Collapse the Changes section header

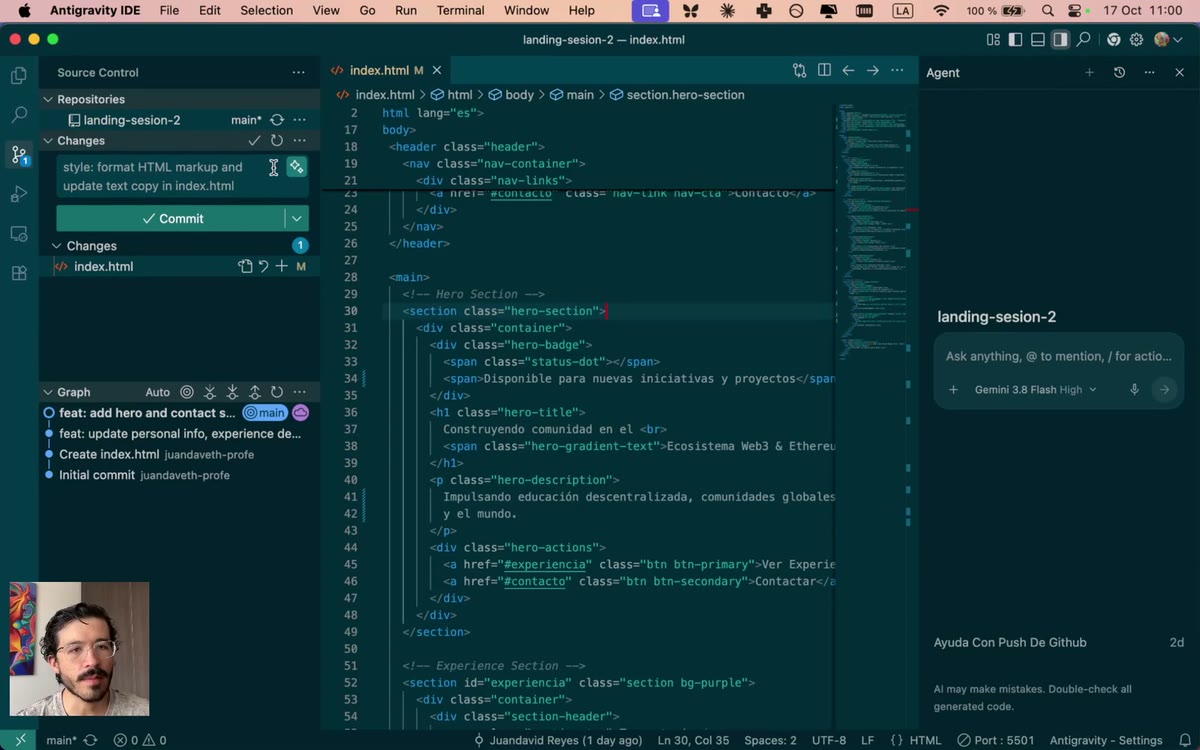click(47, 141)
